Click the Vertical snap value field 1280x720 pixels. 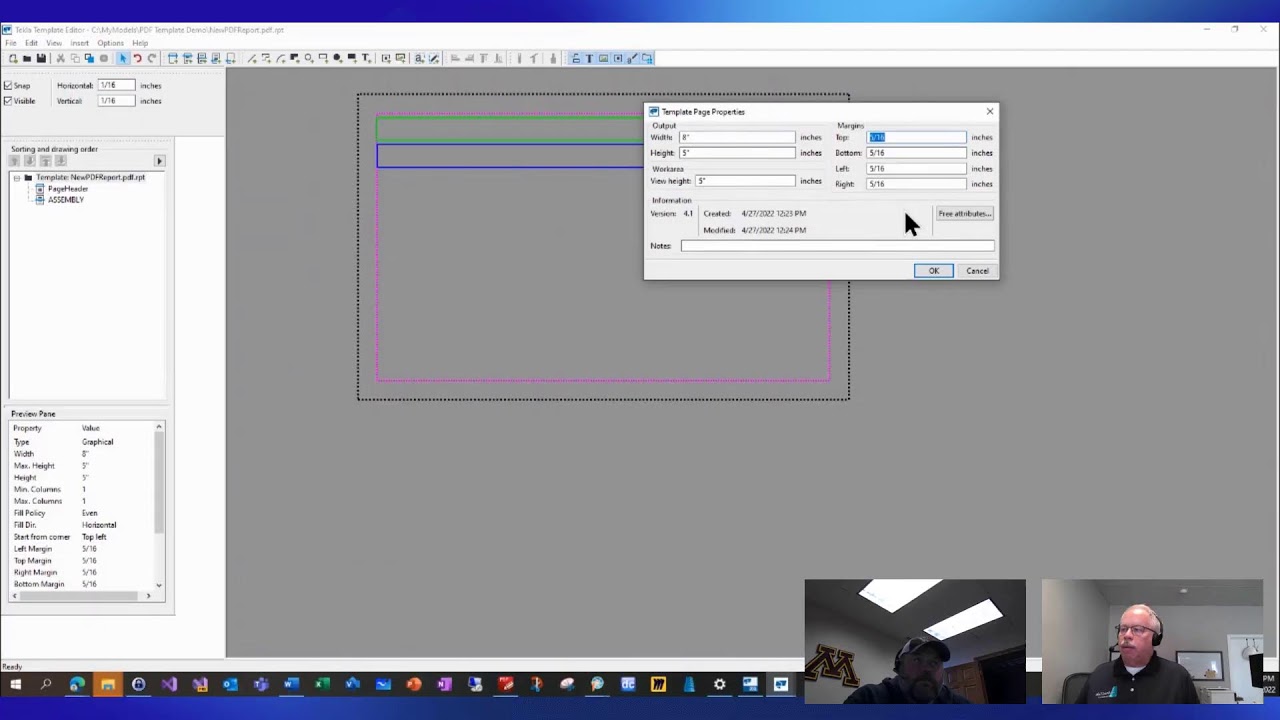click(x=115, y=101)
